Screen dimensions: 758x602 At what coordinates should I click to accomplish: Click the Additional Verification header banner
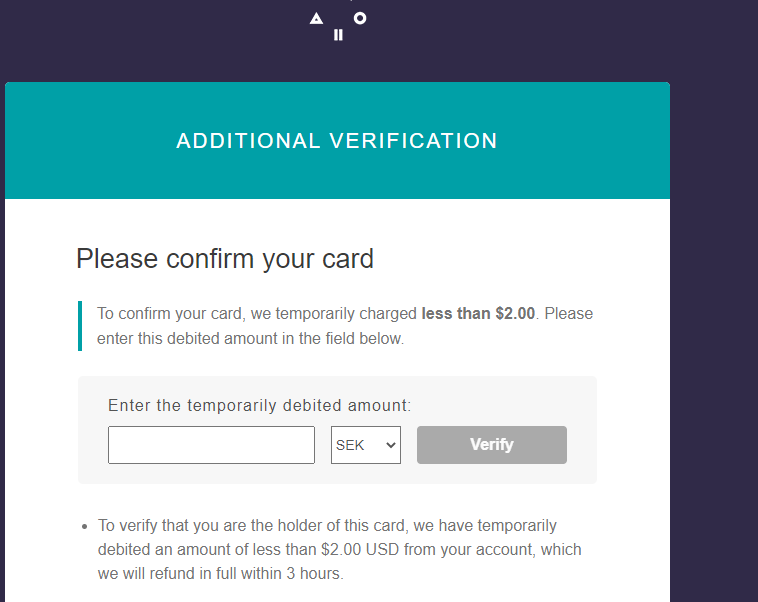pos(337,141)
